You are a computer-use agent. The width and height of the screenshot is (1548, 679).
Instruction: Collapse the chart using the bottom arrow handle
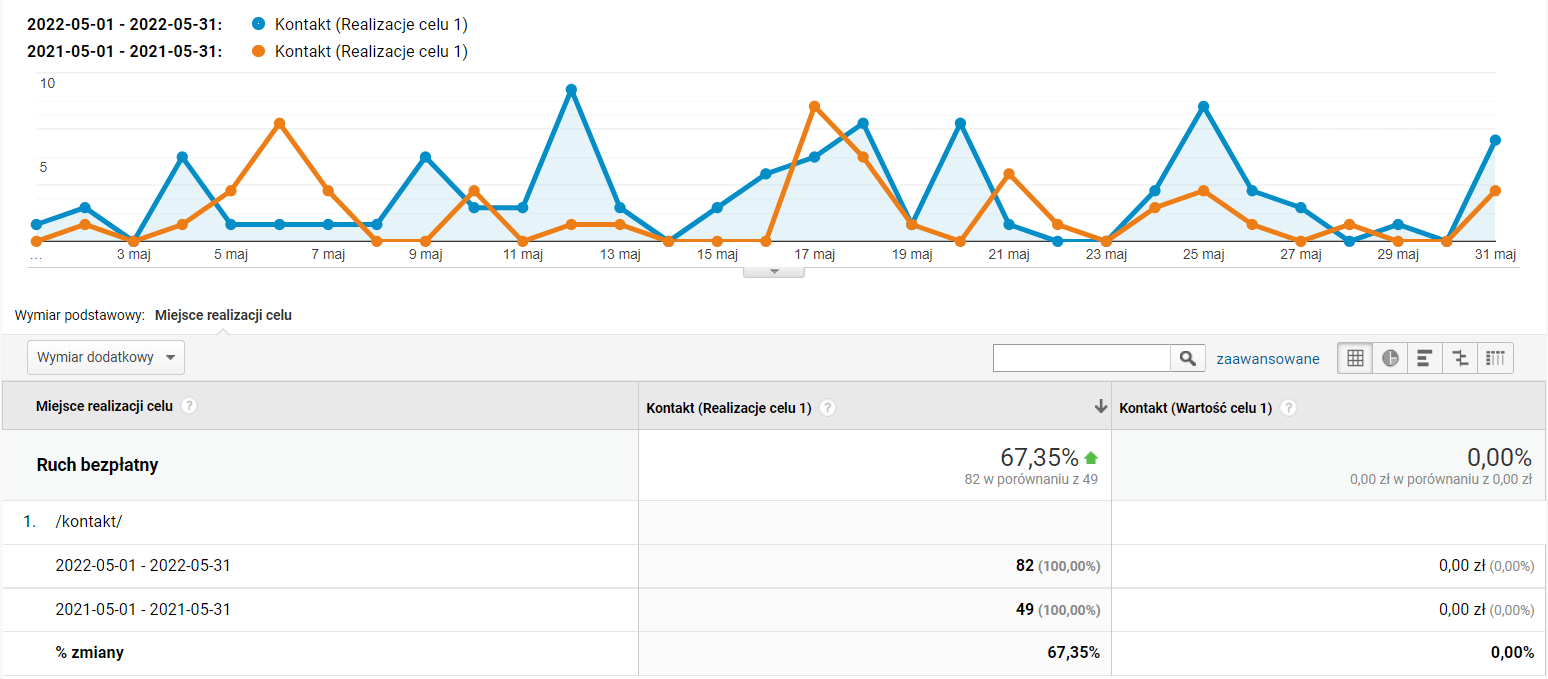(773, 271)
